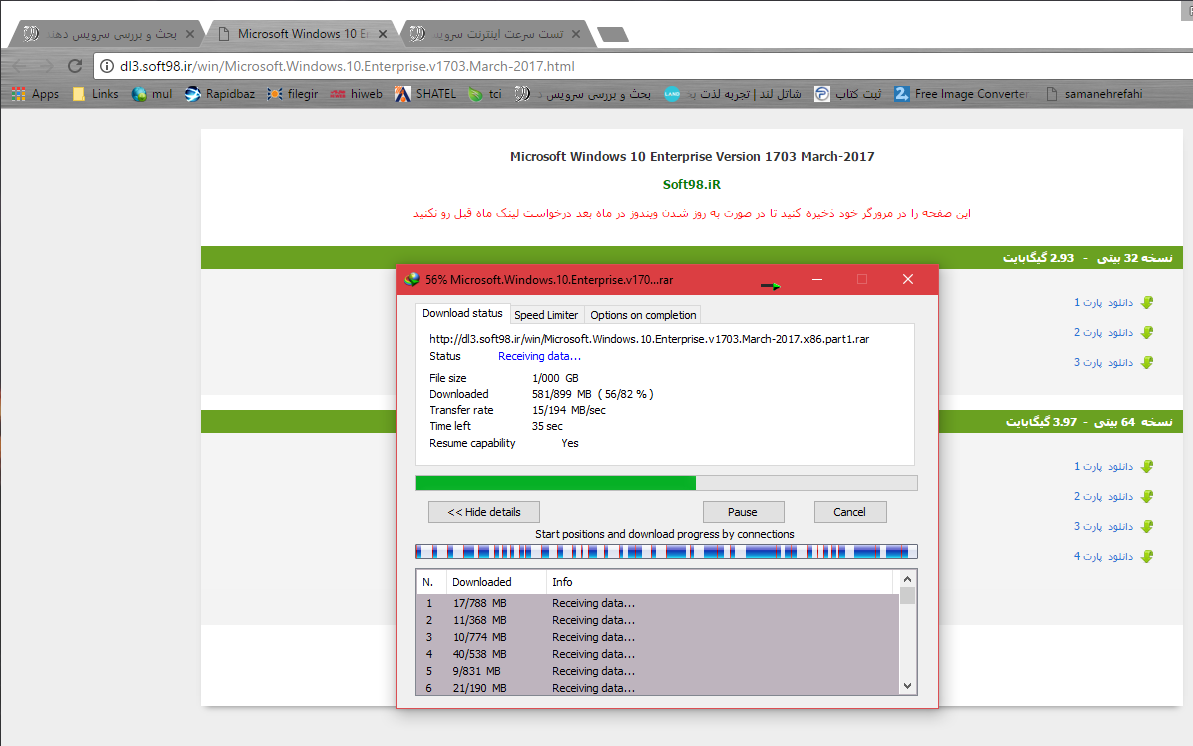Close the first browser tab
Screen dimensions: 1193x746
pyautogui.click(x=190, y=34)
